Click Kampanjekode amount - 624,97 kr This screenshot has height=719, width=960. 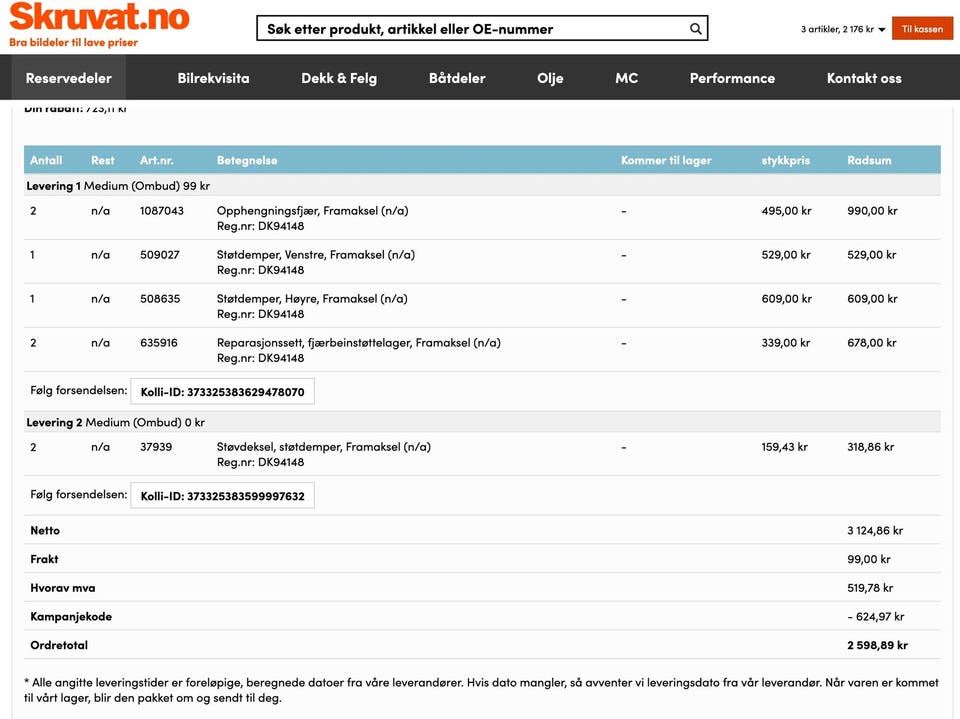coord(876,617)
